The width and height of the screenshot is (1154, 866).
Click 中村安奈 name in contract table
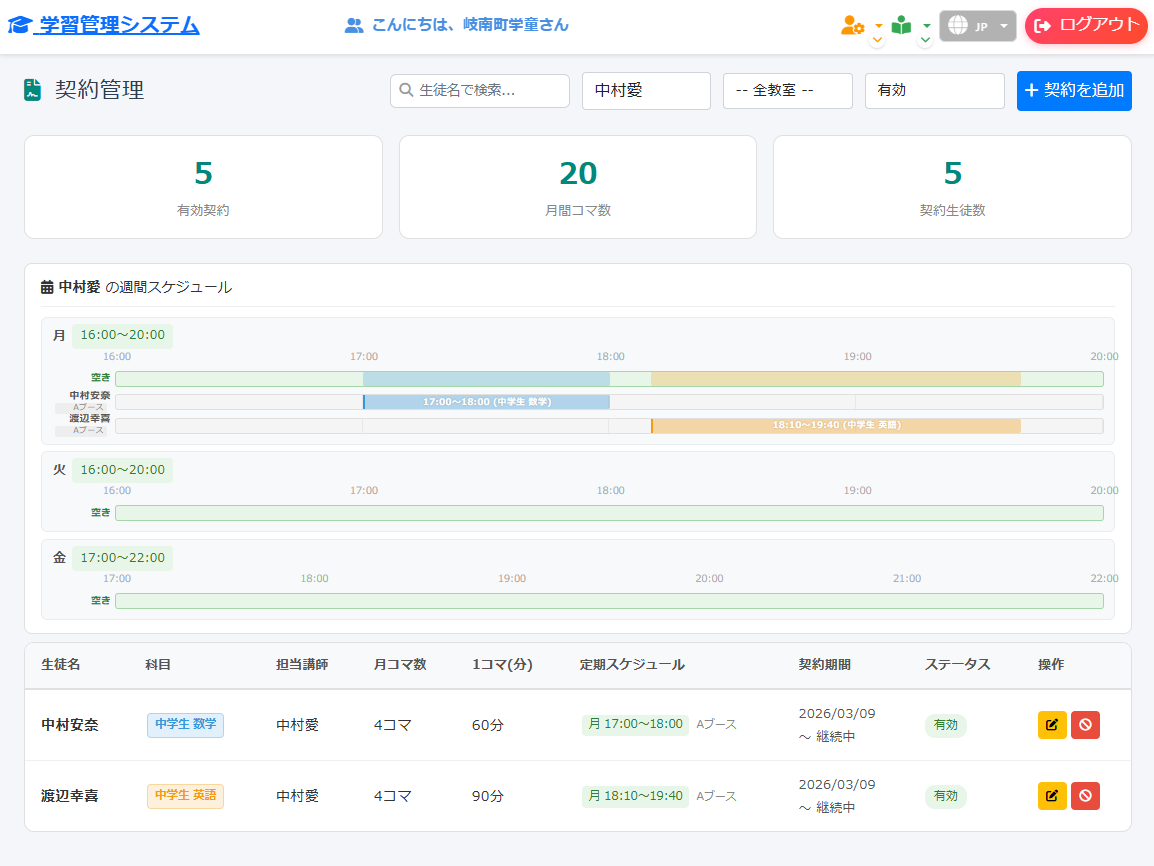[x=70, y=725]
